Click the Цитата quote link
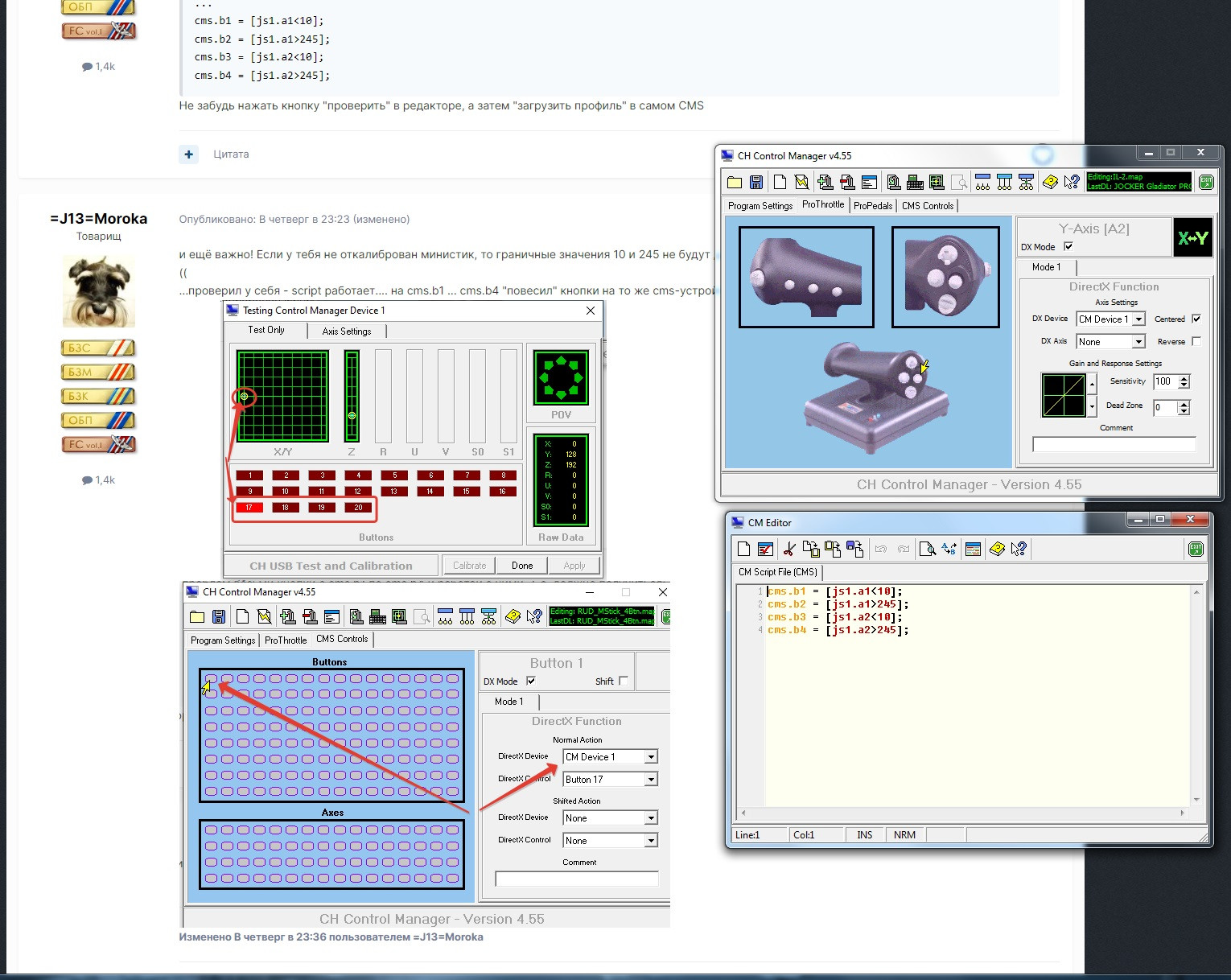Screen dimensions: 1231x980 231,154
